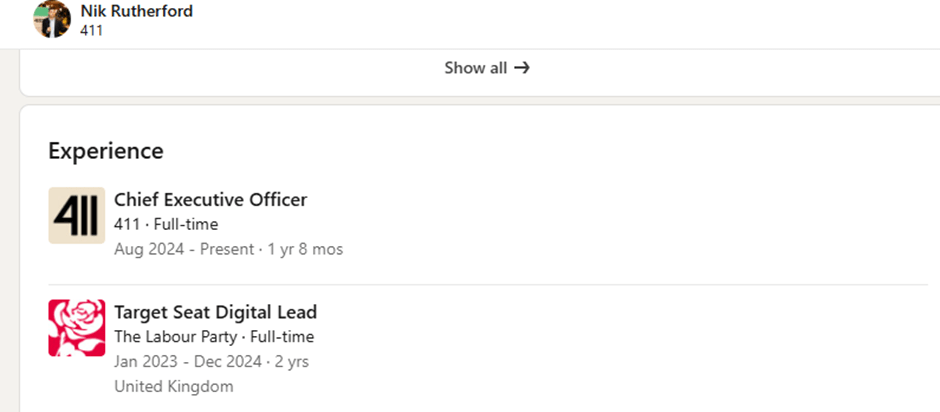Click Nik Rutherford's profile photo
940x412 pixels.
[x=52, y=19]
